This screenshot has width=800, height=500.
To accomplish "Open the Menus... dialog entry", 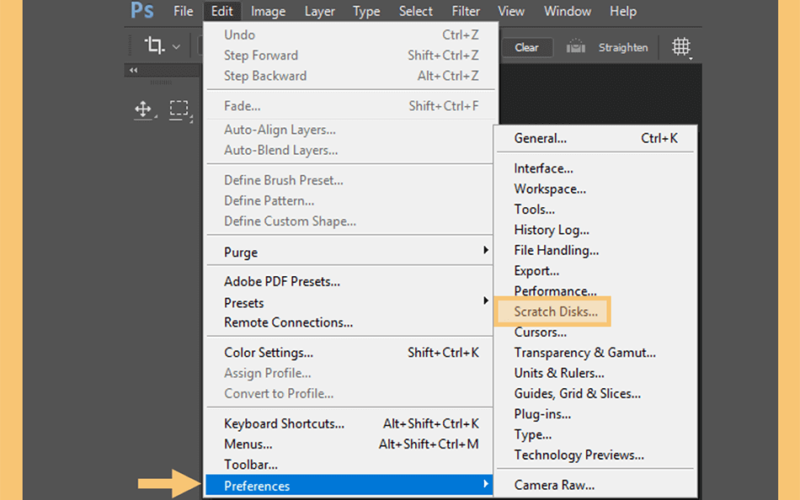I will click(349, 444).
